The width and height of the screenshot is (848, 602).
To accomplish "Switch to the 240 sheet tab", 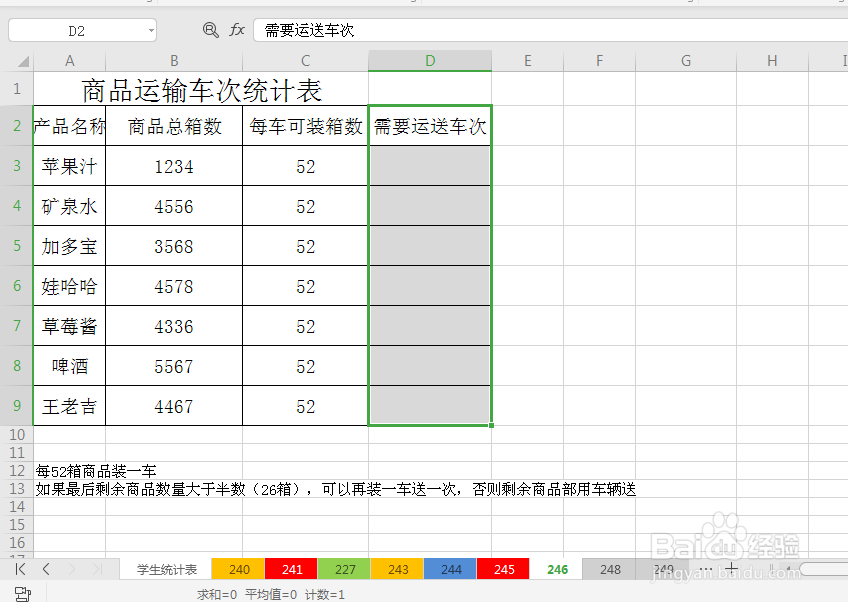I will coord(238,569).
